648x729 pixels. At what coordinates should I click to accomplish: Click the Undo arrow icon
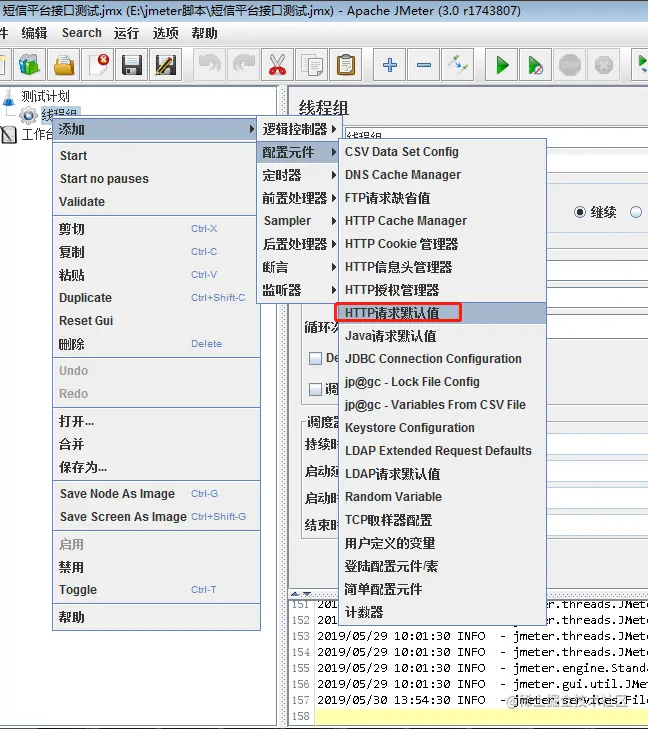click(210, 65)
